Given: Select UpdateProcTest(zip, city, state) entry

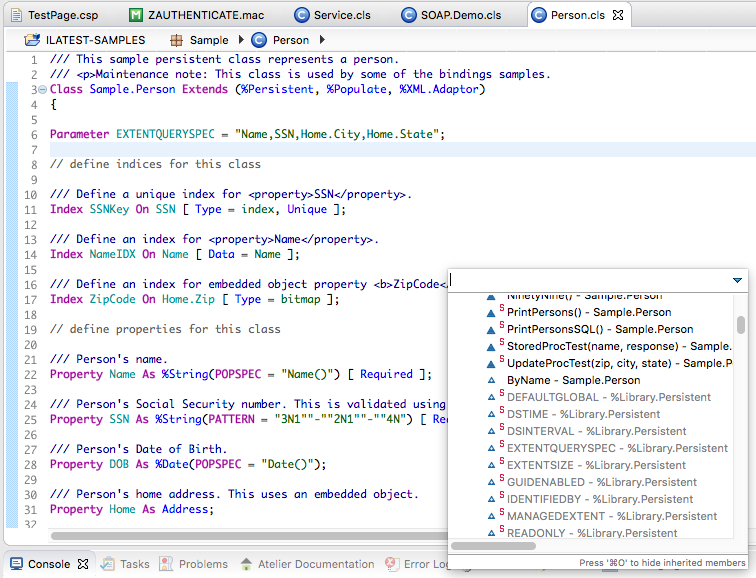Looking at the screenshot, I should (619, 363).
